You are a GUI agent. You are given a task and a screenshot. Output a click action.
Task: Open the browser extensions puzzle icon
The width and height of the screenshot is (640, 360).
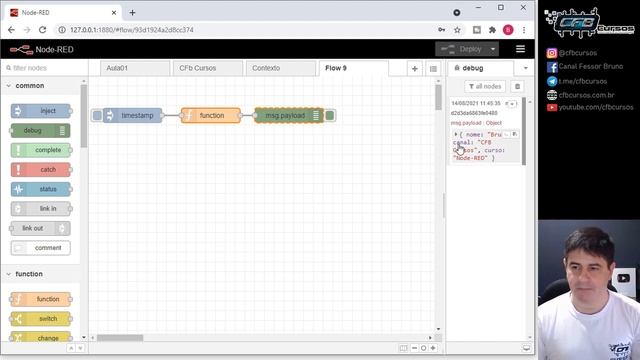[492, 30]
